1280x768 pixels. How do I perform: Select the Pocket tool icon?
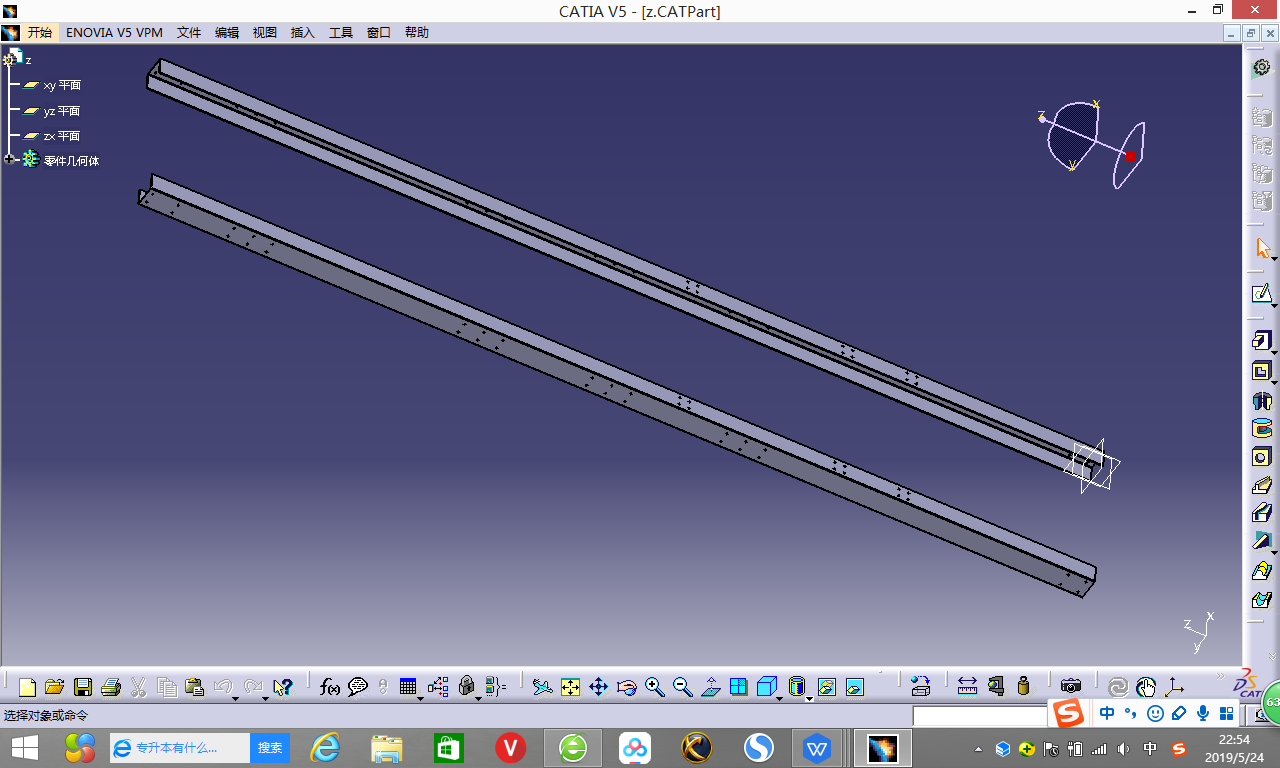1261,371
